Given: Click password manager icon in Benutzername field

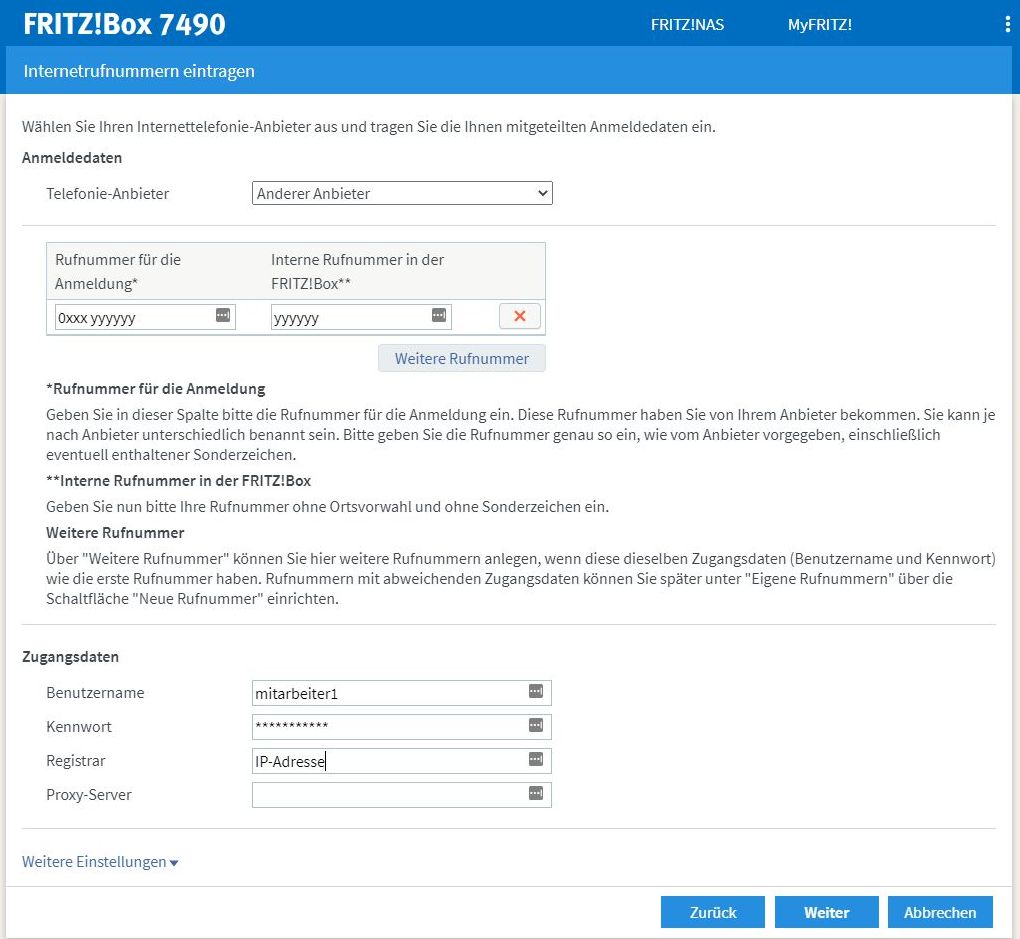Looking at the screenshot, I should coord(536,691).
